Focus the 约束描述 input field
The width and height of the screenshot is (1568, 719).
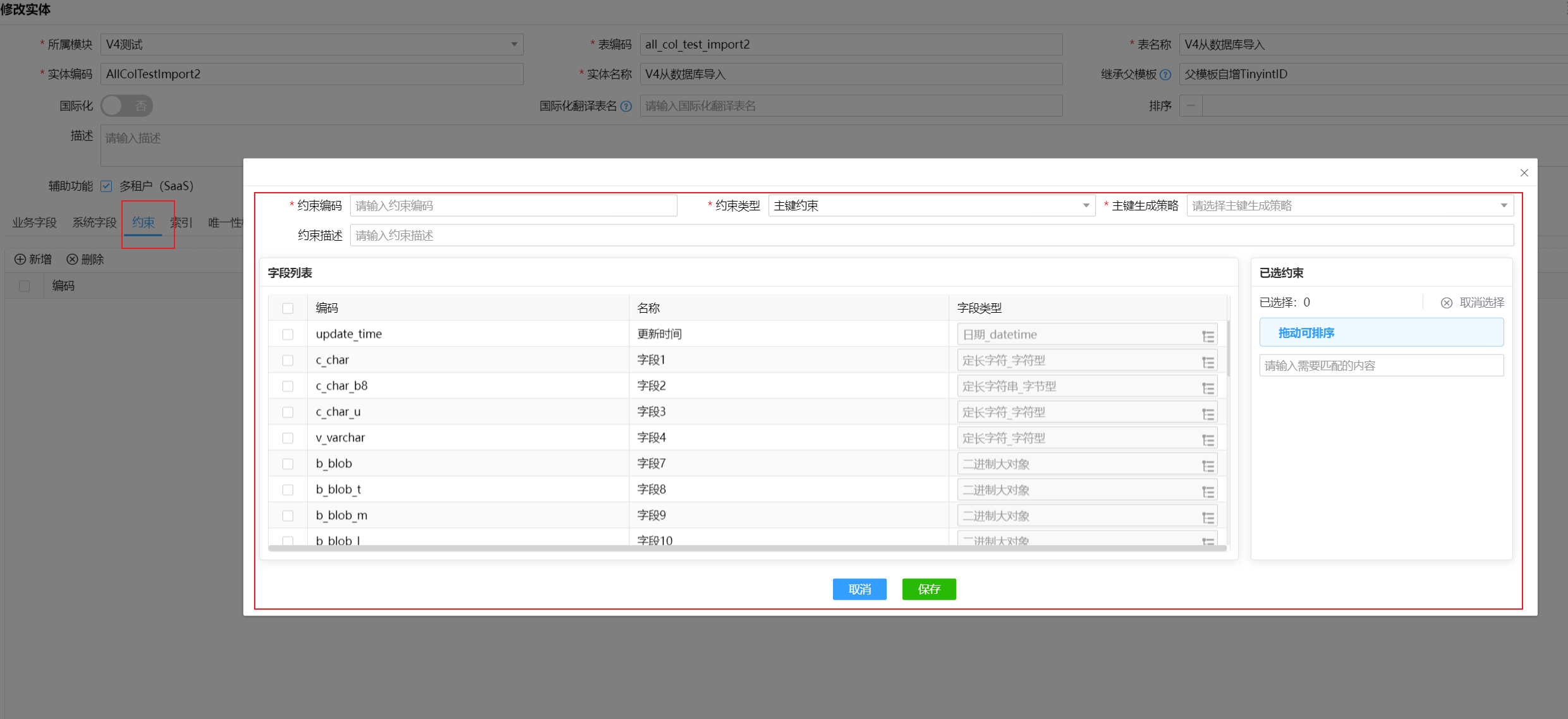932,235
